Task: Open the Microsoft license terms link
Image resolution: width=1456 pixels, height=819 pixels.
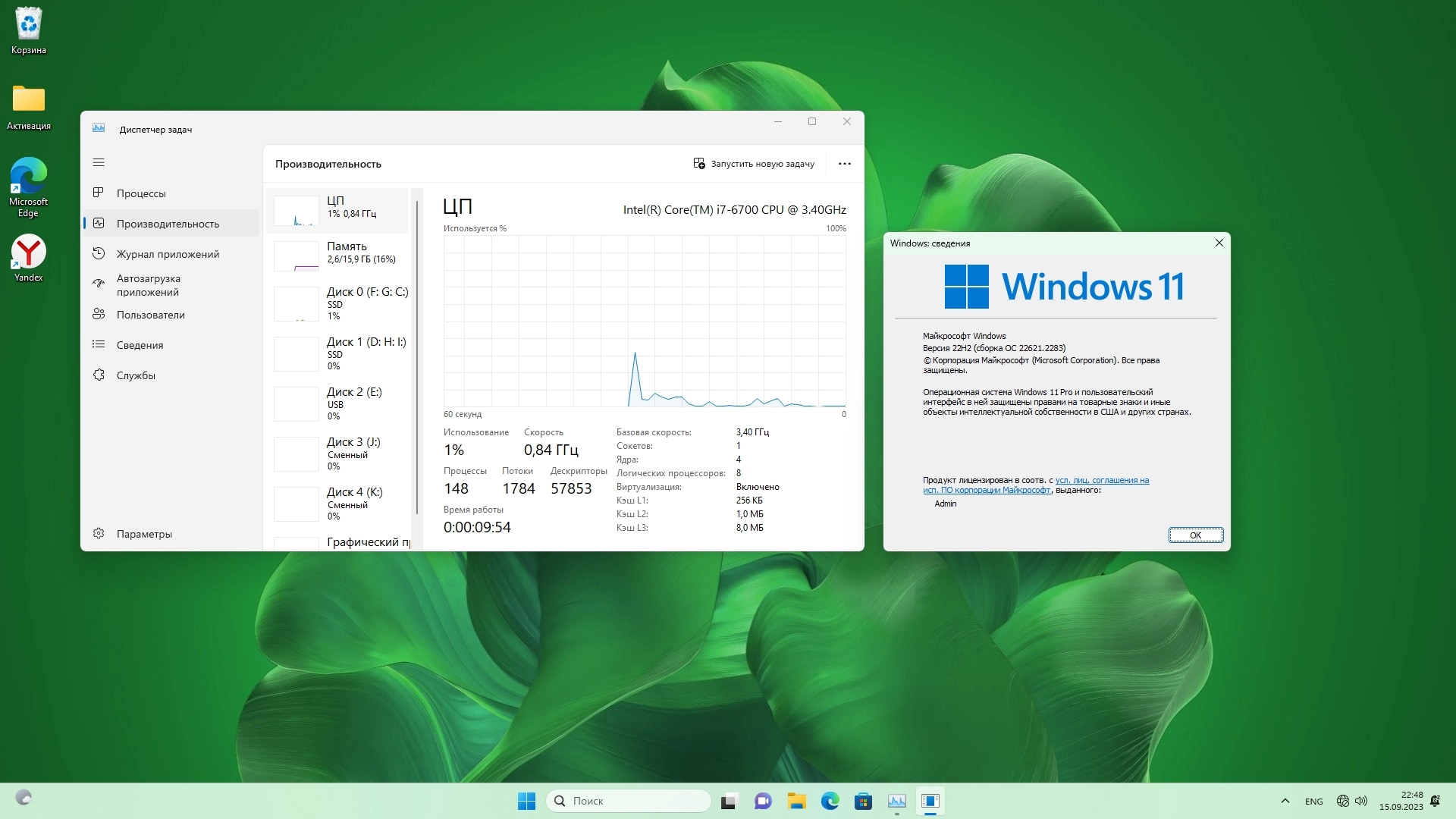Action: tap(1101, 480)
